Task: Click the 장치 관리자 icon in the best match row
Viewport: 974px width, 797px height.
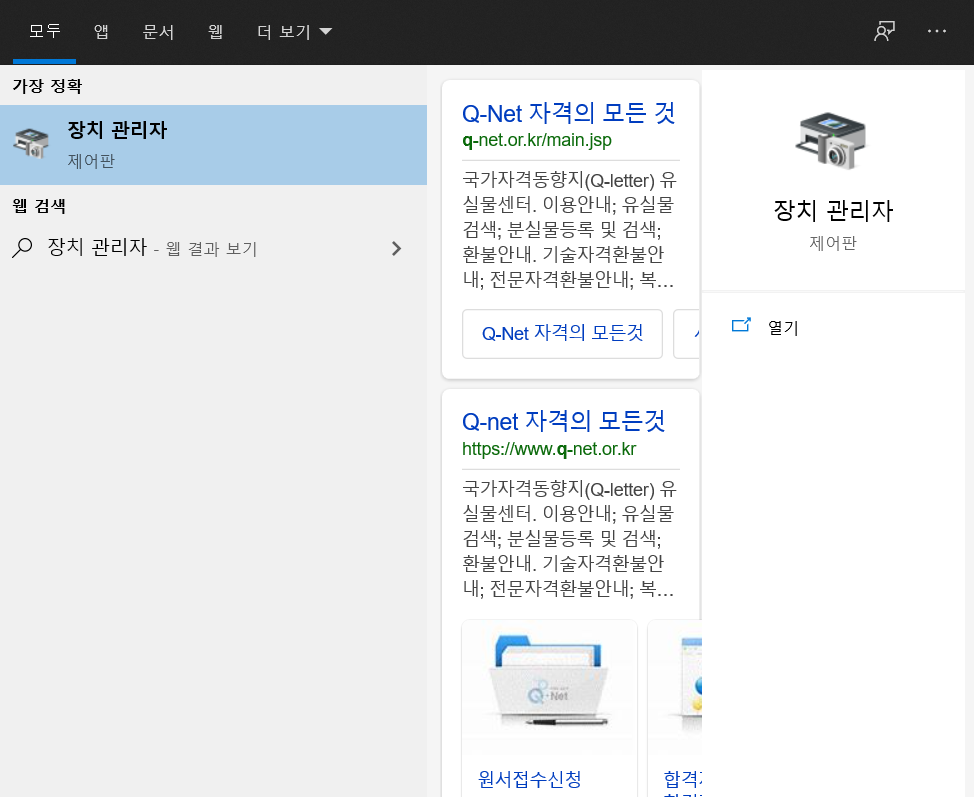Action: (x=31, y=143)
